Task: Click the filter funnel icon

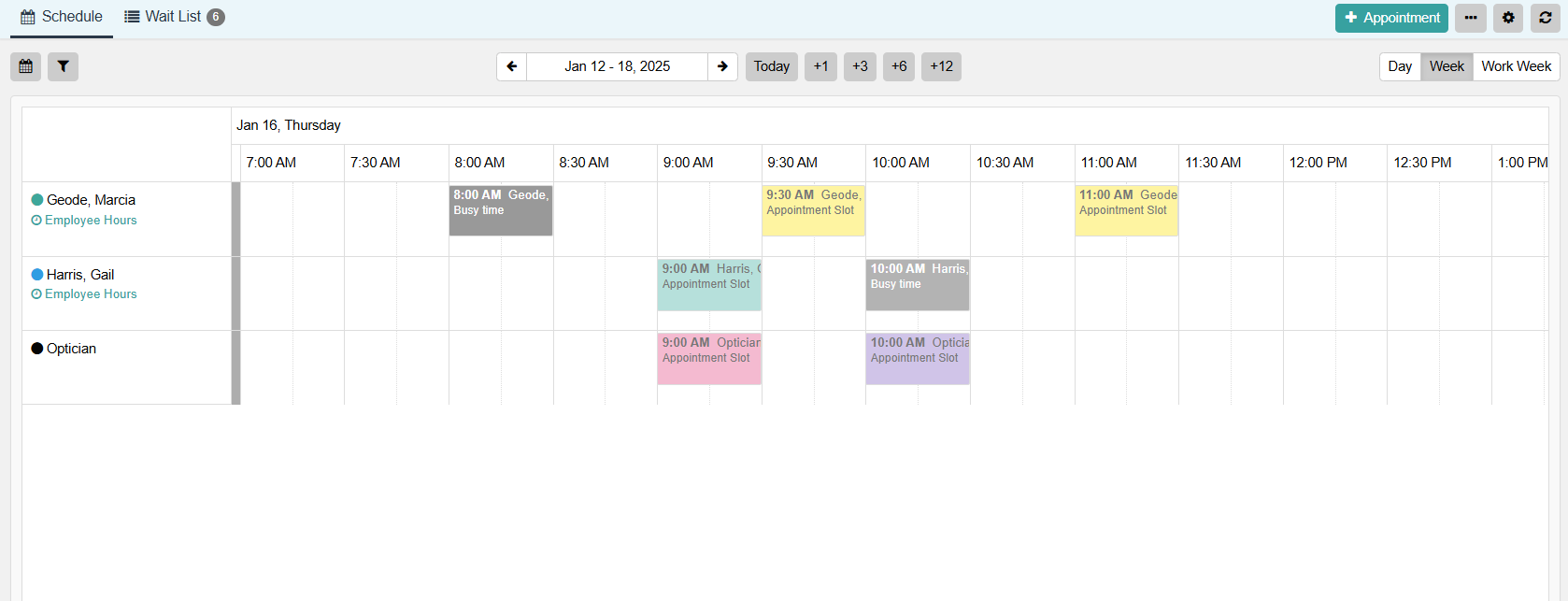Action: [63, 66]
